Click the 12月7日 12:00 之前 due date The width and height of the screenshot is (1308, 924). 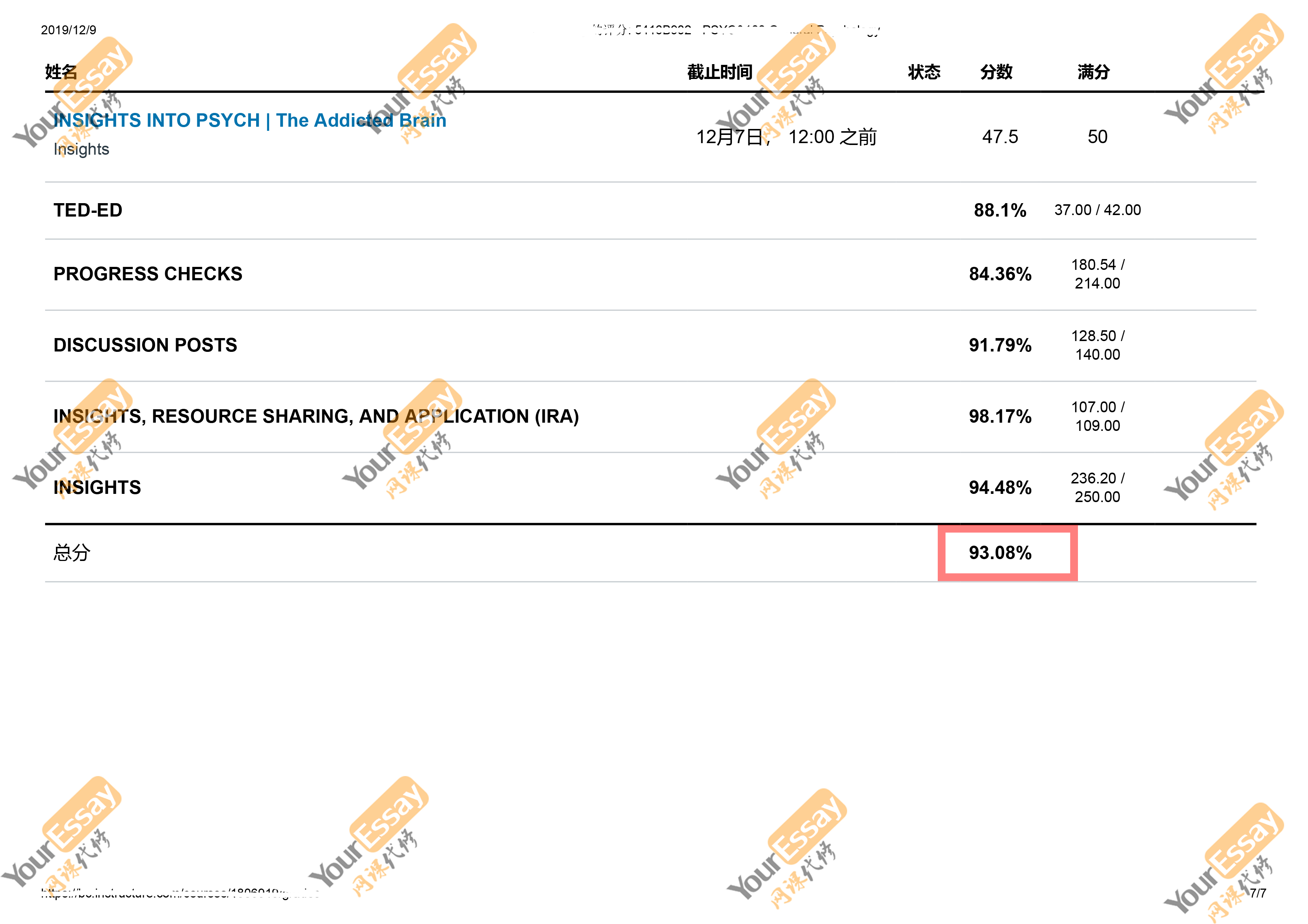pyautogui.click(x=786, y=137)
